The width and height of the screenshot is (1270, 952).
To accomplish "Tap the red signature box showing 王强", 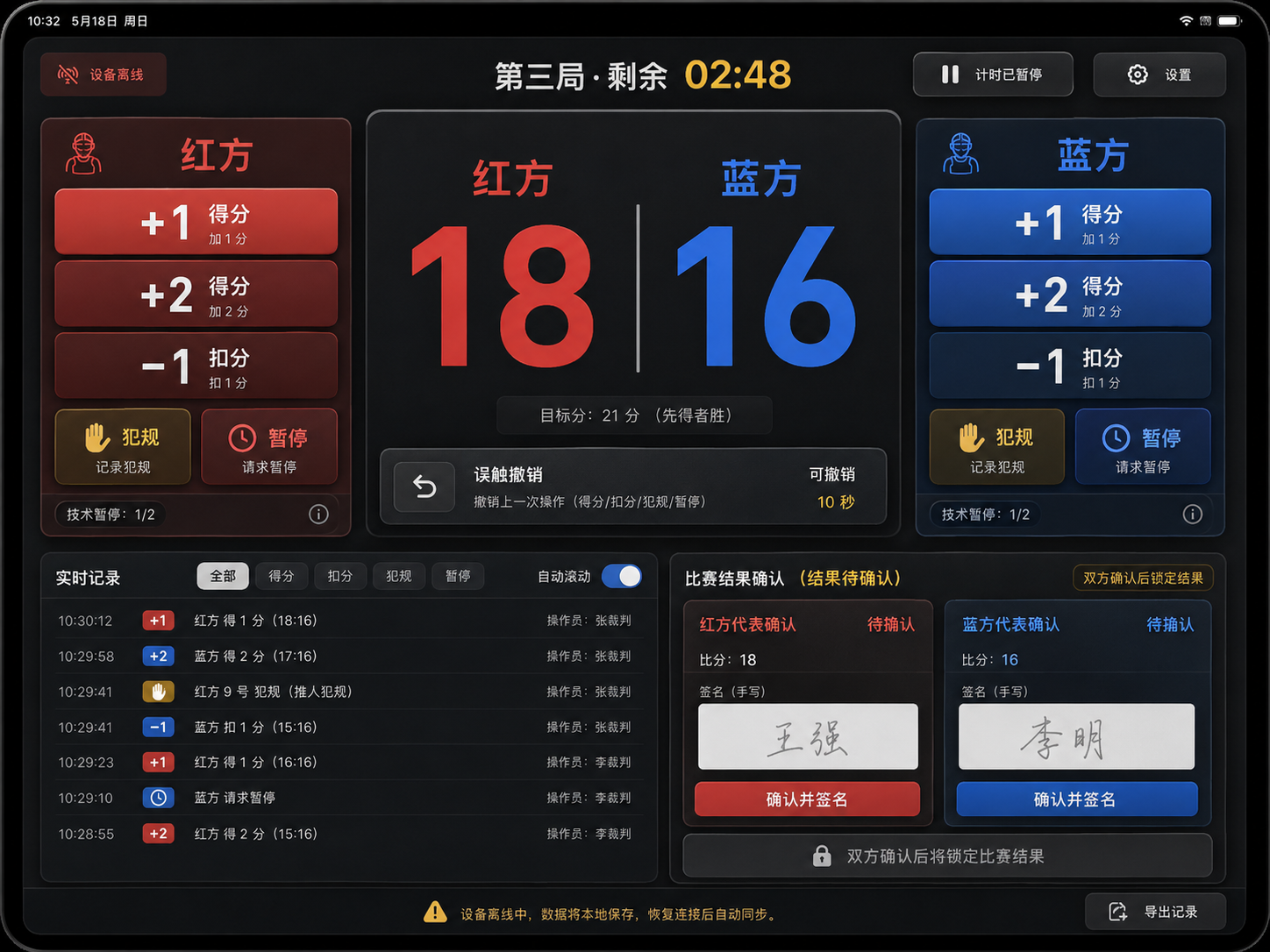I will point(808,736).
